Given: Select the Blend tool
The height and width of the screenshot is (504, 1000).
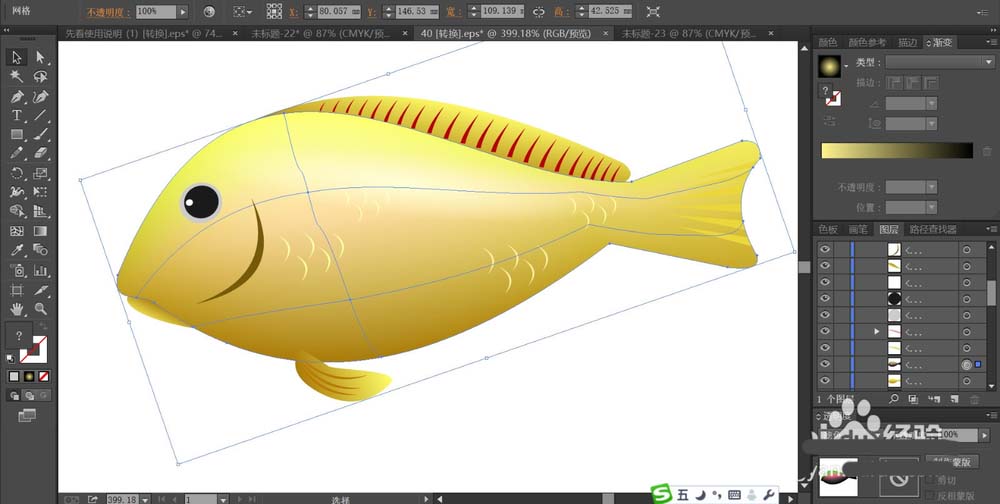Looking at the screenshot, I should [x=41, y=250].
